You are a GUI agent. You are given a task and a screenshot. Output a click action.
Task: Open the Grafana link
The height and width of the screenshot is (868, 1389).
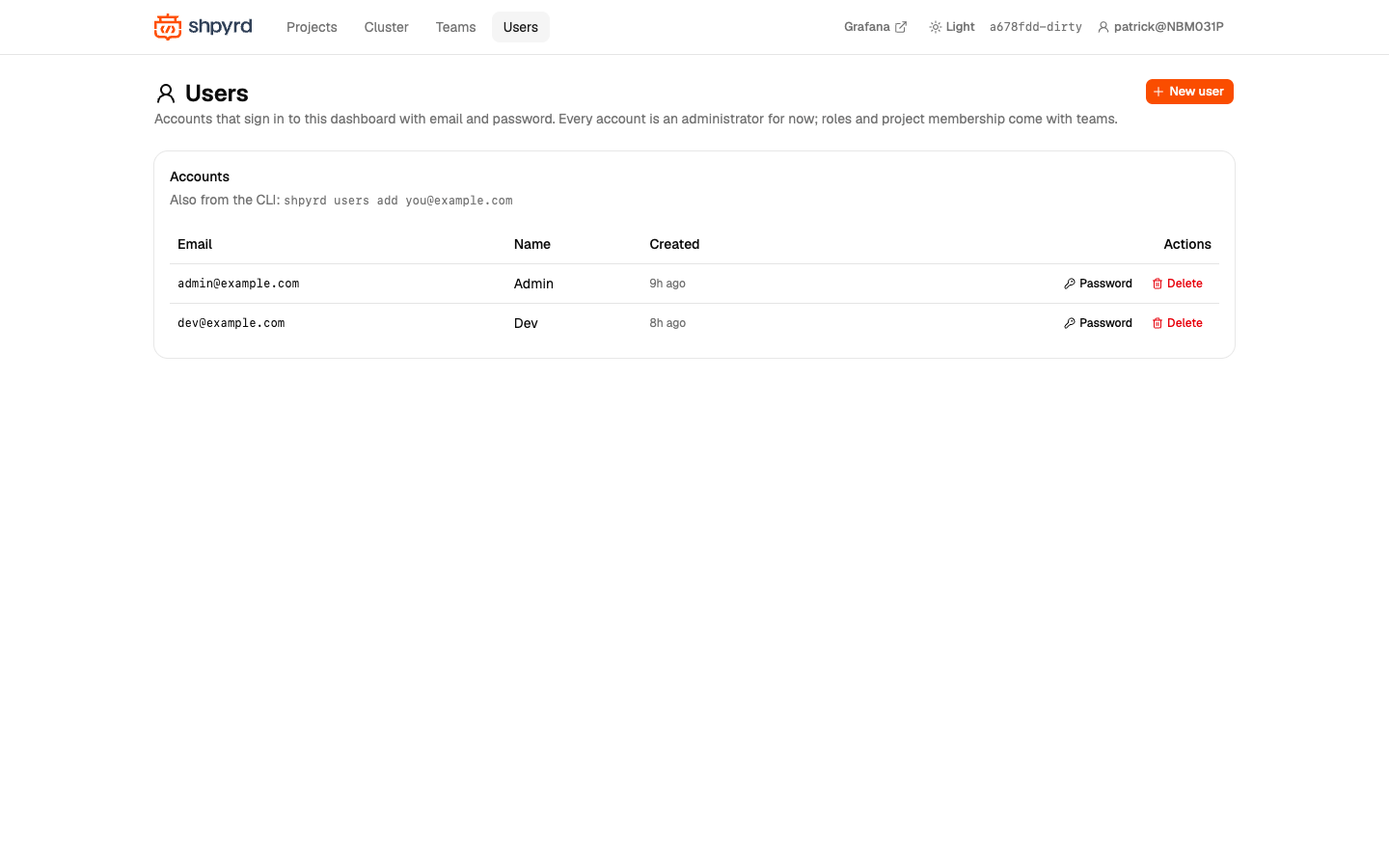(x=875, y=27)
